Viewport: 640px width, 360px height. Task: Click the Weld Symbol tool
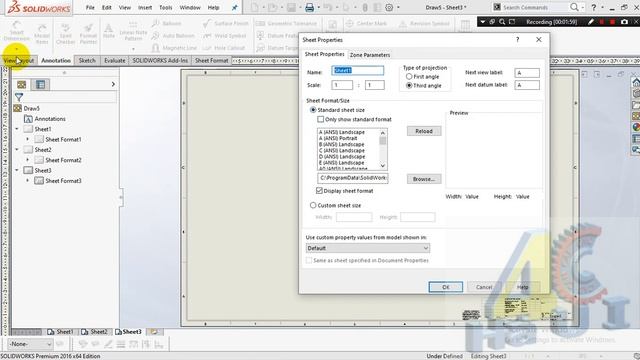(224, 36)
